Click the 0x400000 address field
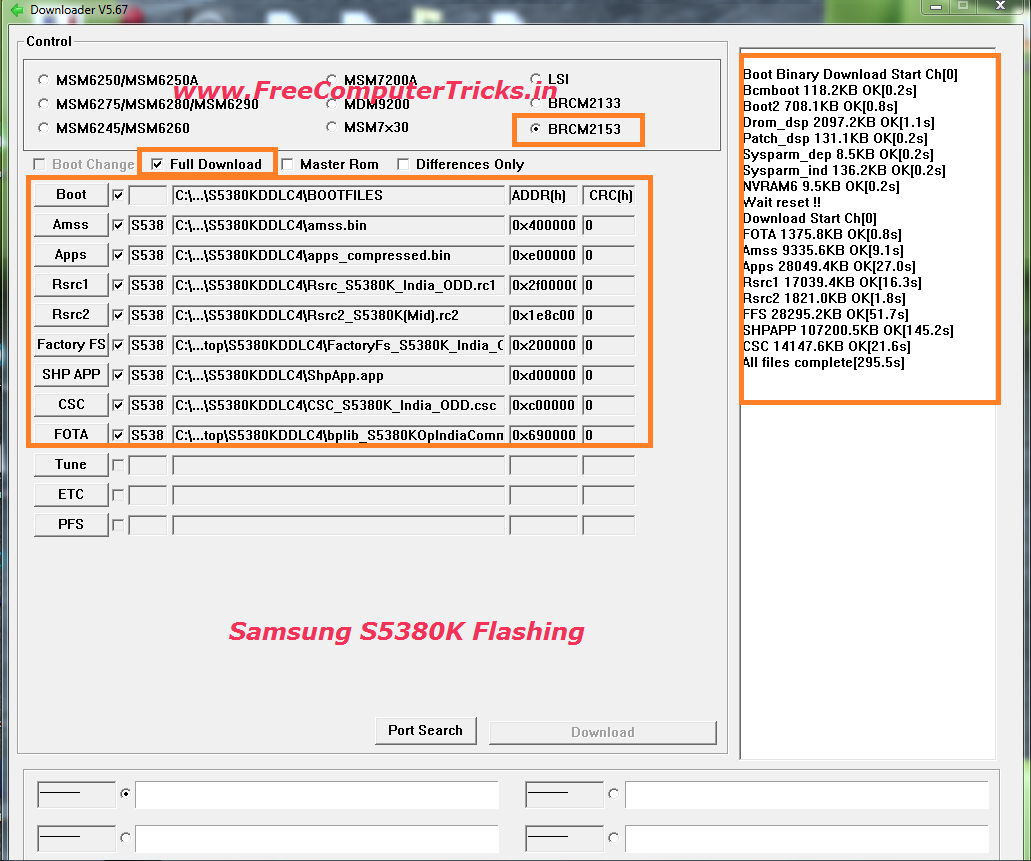 pyautogui.click(x=543, y=226)
